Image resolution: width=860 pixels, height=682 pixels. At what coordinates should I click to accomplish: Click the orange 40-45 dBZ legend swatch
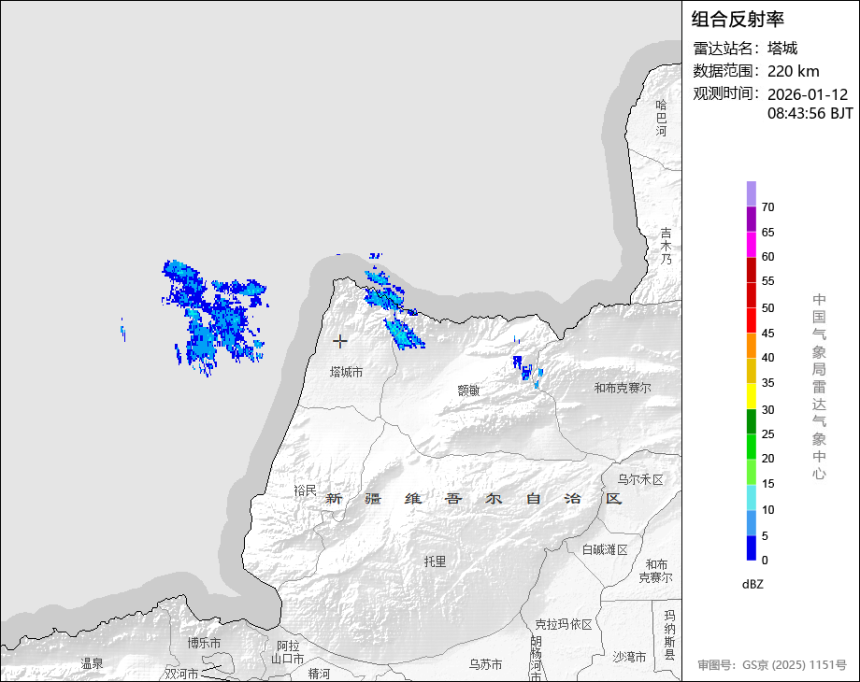751,345
